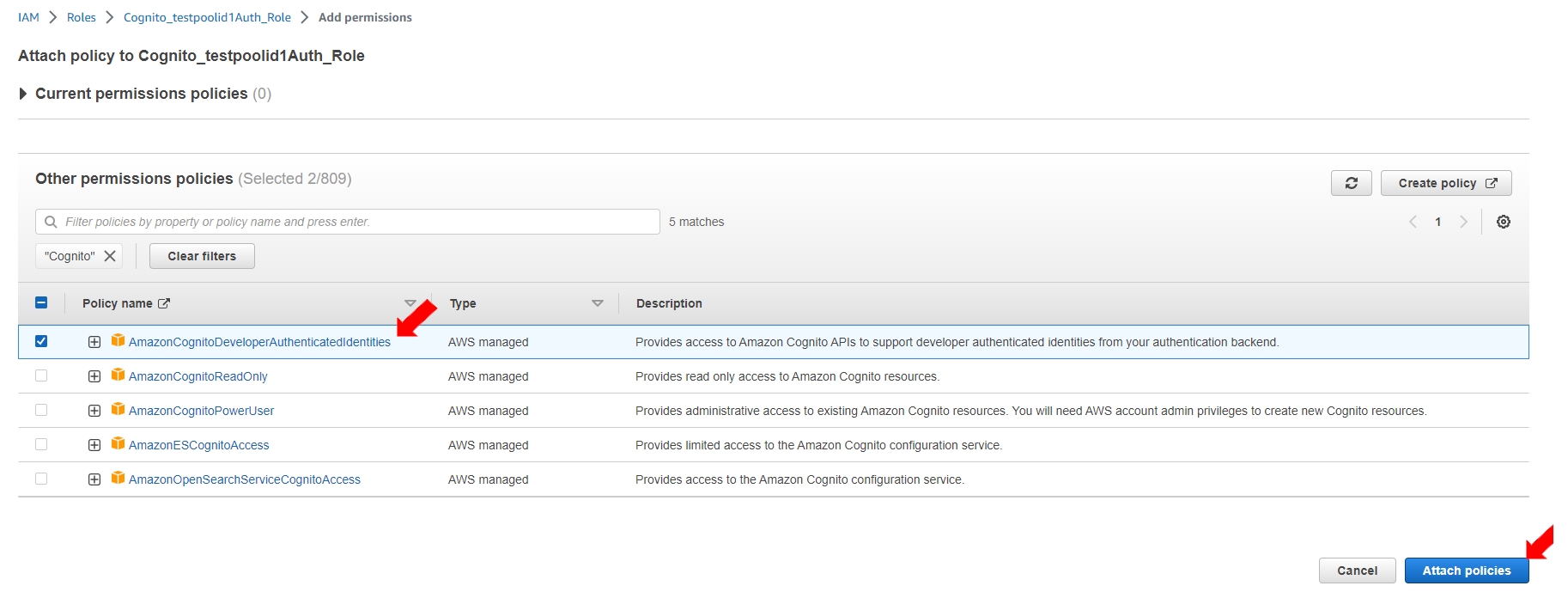Click the Attach policies button
This screenshot has height=592, width=1568.
tap(1466, 571)
